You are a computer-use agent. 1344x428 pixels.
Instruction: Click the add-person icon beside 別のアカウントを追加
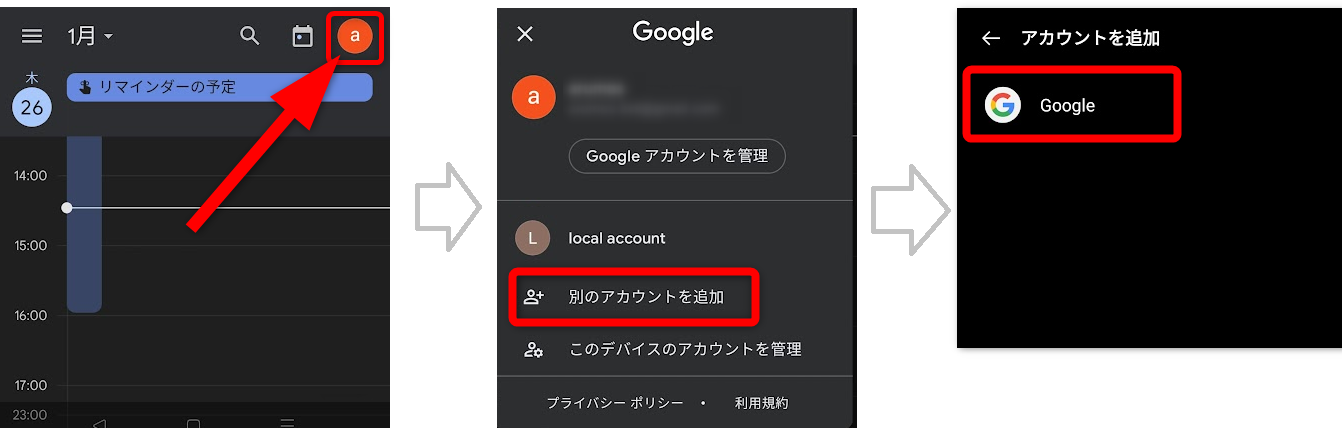pos(534,297)
